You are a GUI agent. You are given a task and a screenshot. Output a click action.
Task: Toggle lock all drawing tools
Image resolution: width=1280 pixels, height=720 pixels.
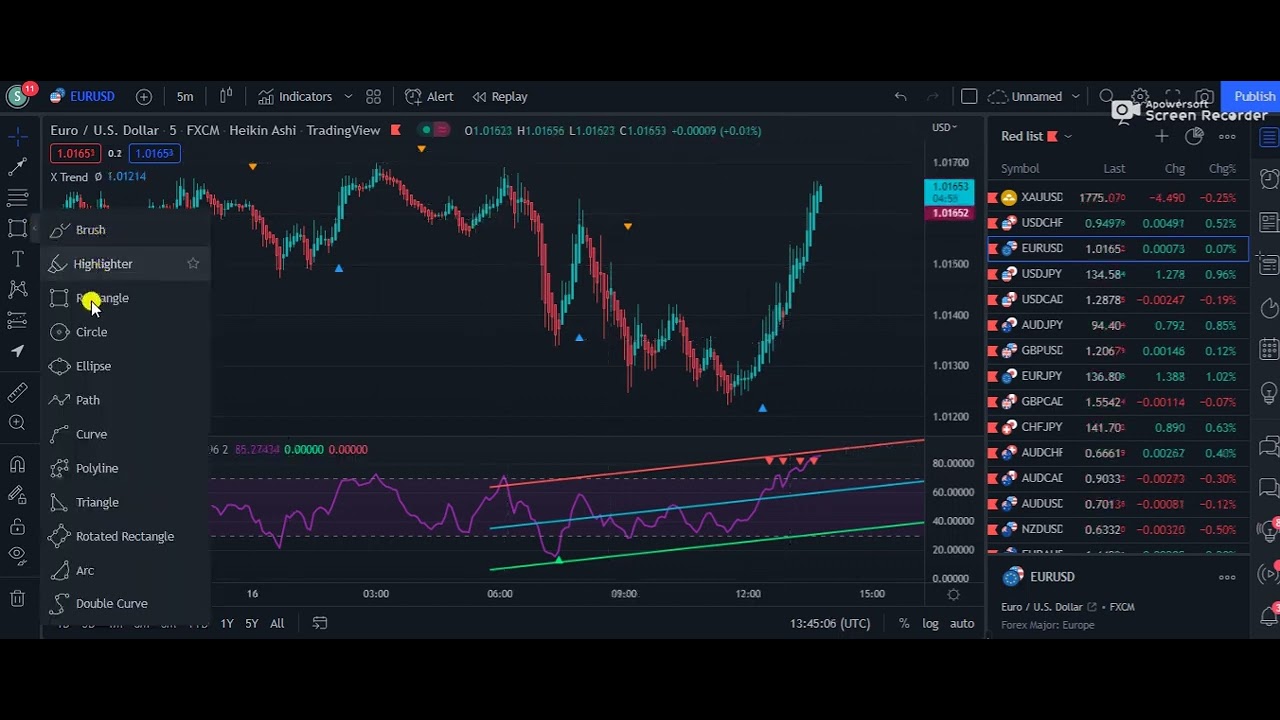pos(17,526)
